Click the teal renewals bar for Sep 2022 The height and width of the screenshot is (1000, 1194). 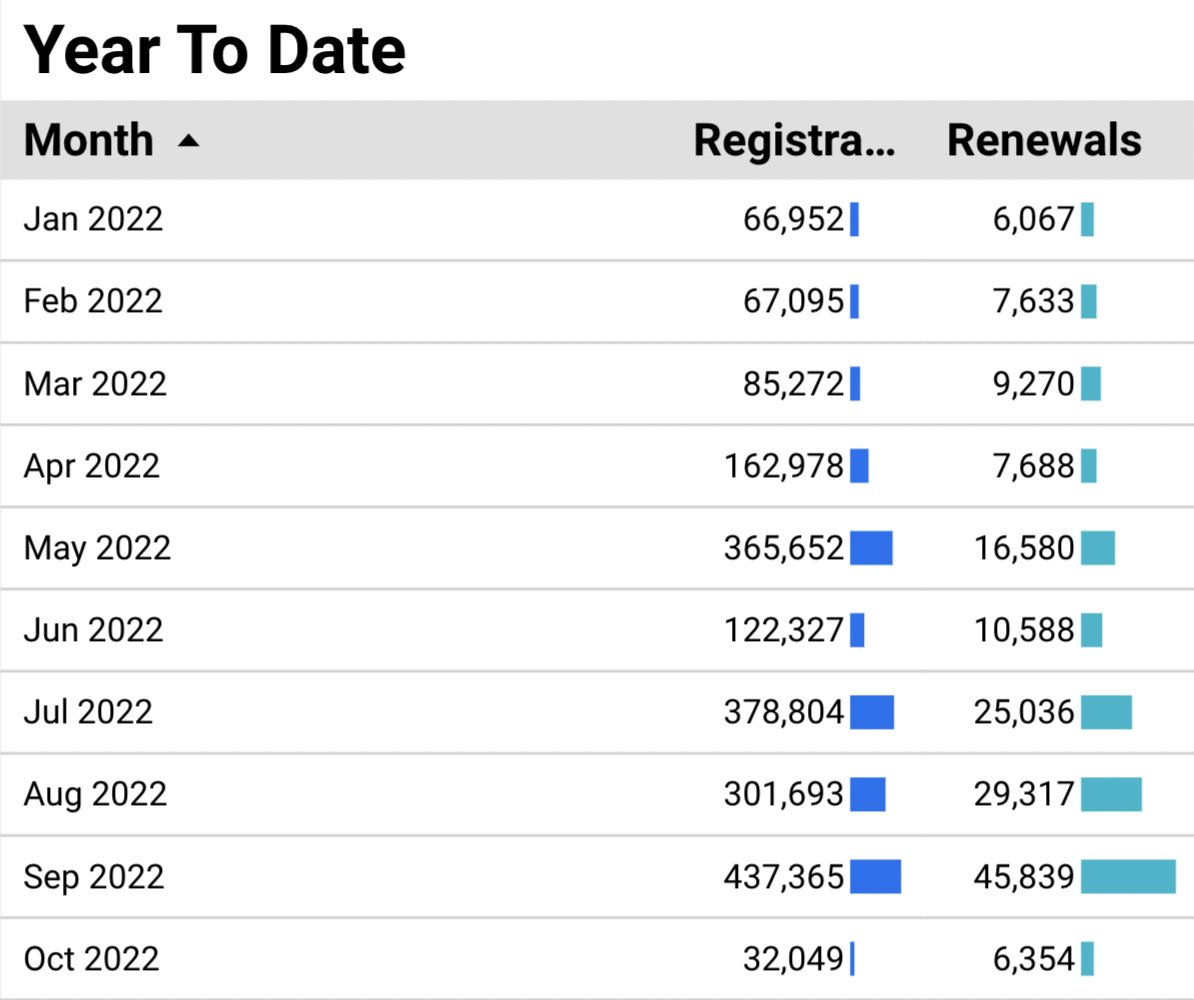click(x=1129, y=877)
